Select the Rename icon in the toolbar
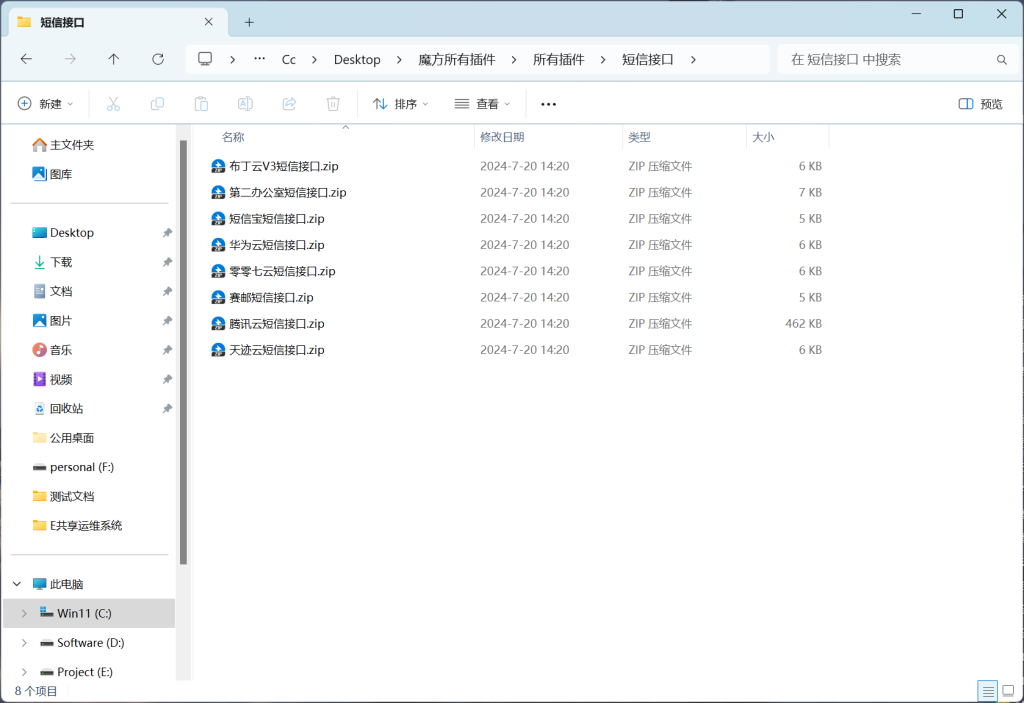Screen dimensions: 1024x703 coord(244,103)
